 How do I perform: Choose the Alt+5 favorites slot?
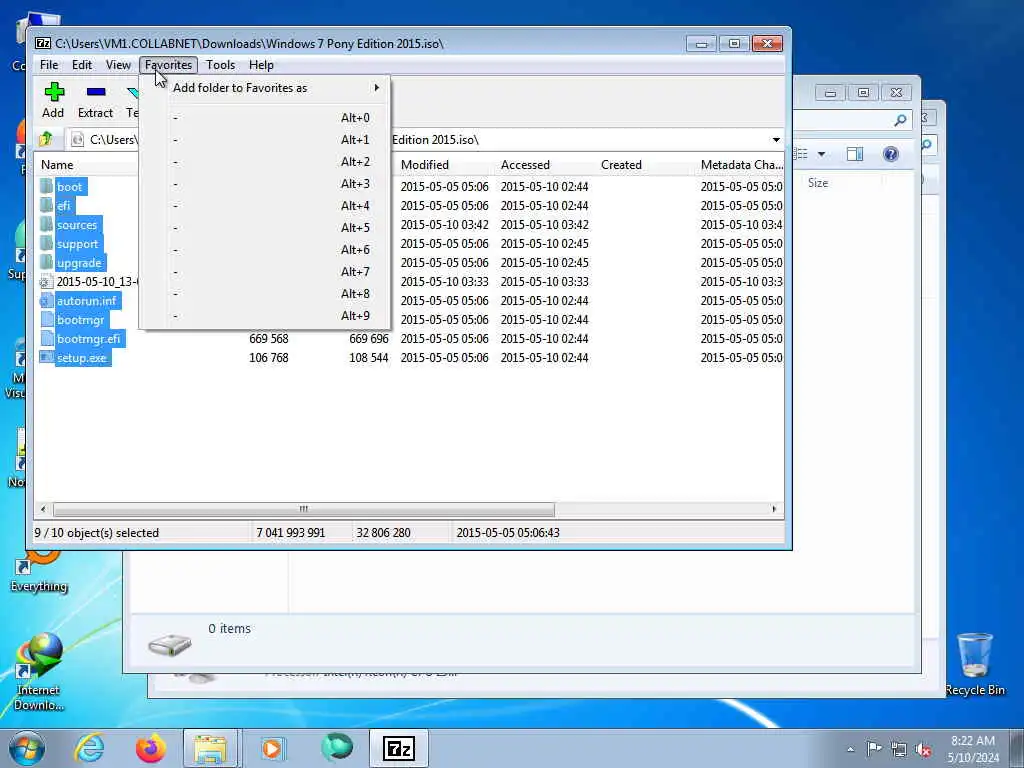(x=264, y=228)
